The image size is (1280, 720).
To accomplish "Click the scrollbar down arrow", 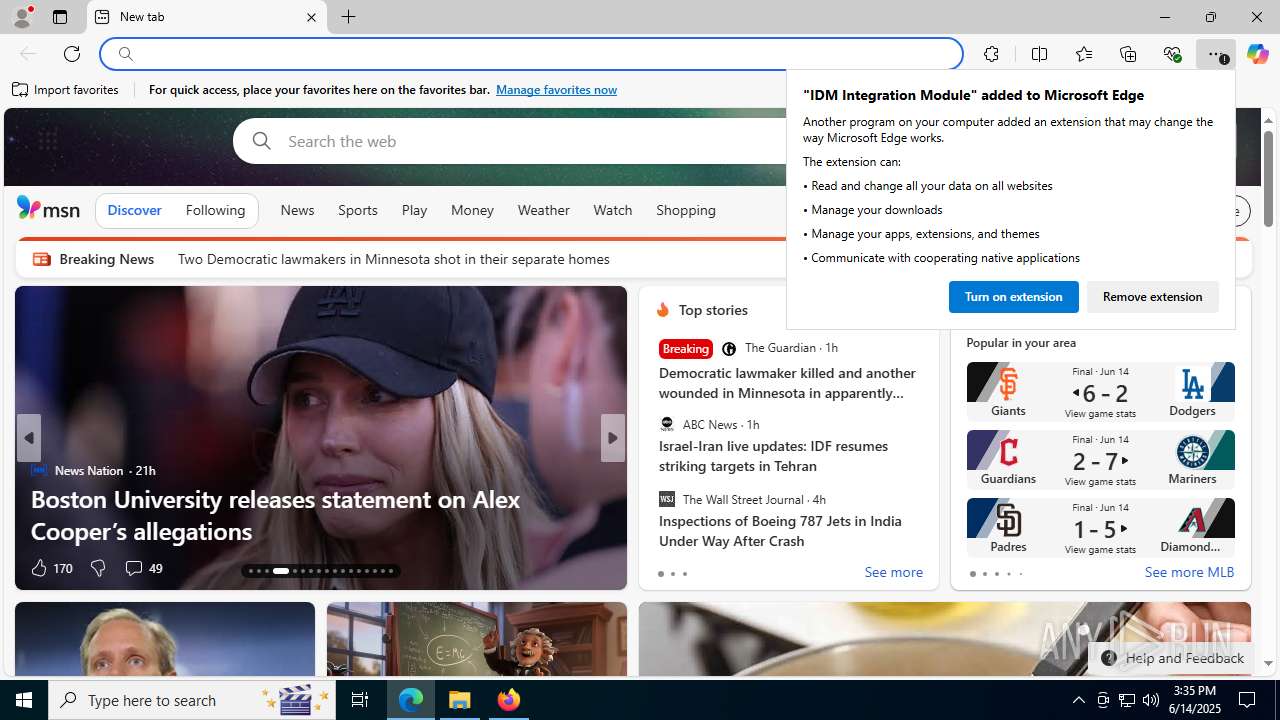I will (1268, 664).
